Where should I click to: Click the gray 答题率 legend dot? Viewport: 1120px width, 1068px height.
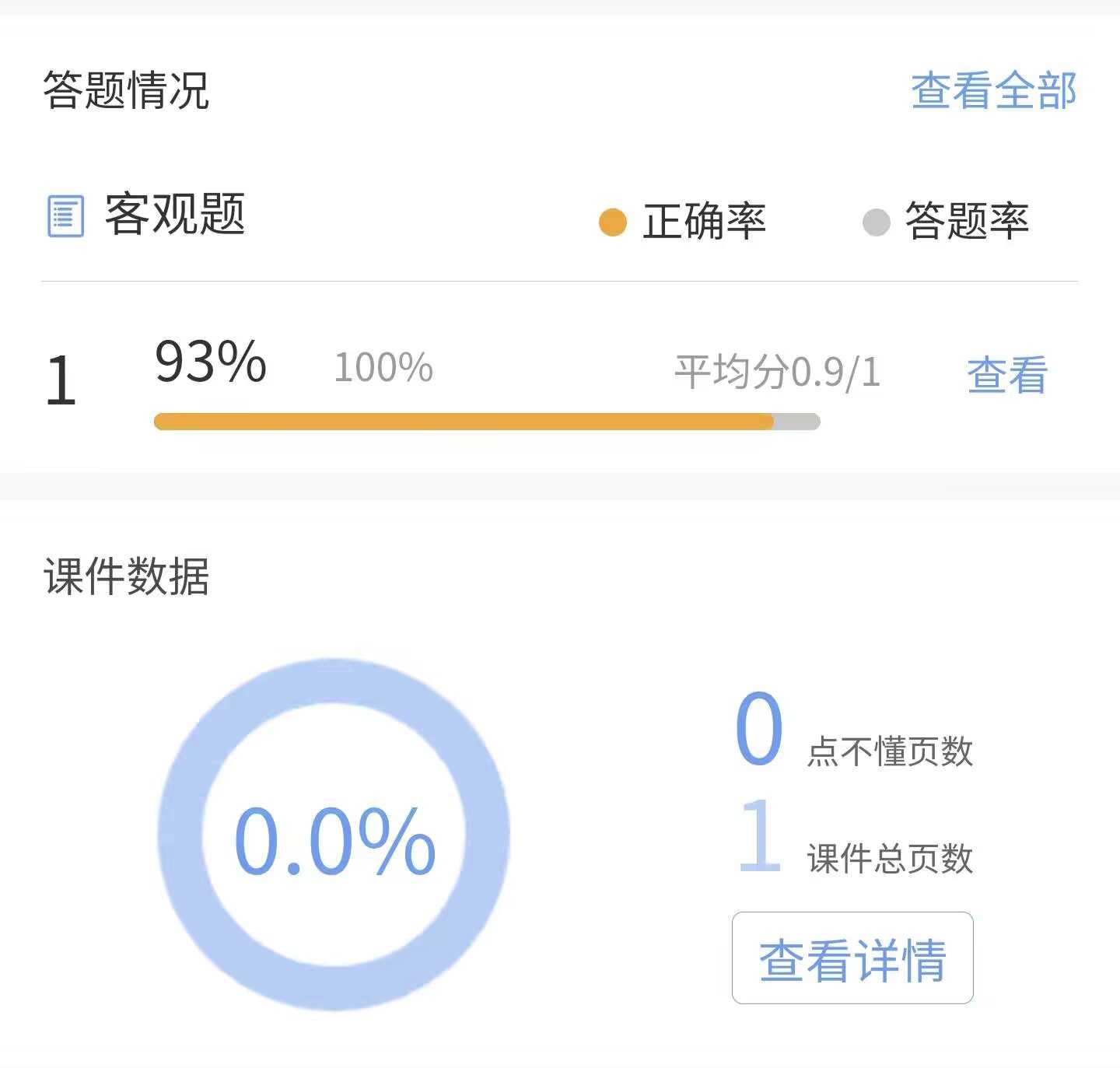(876, 222)
